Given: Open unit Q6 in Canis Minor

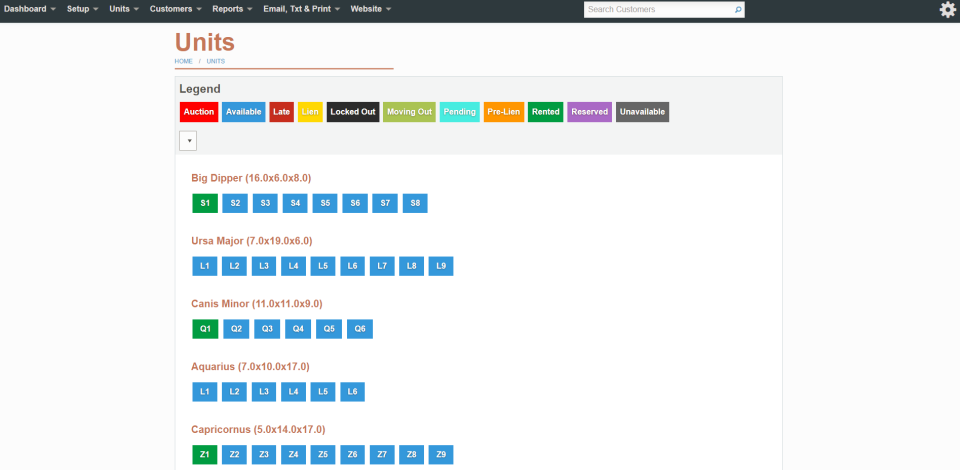Looking at the screenshot, I should (x=360, y=329).
